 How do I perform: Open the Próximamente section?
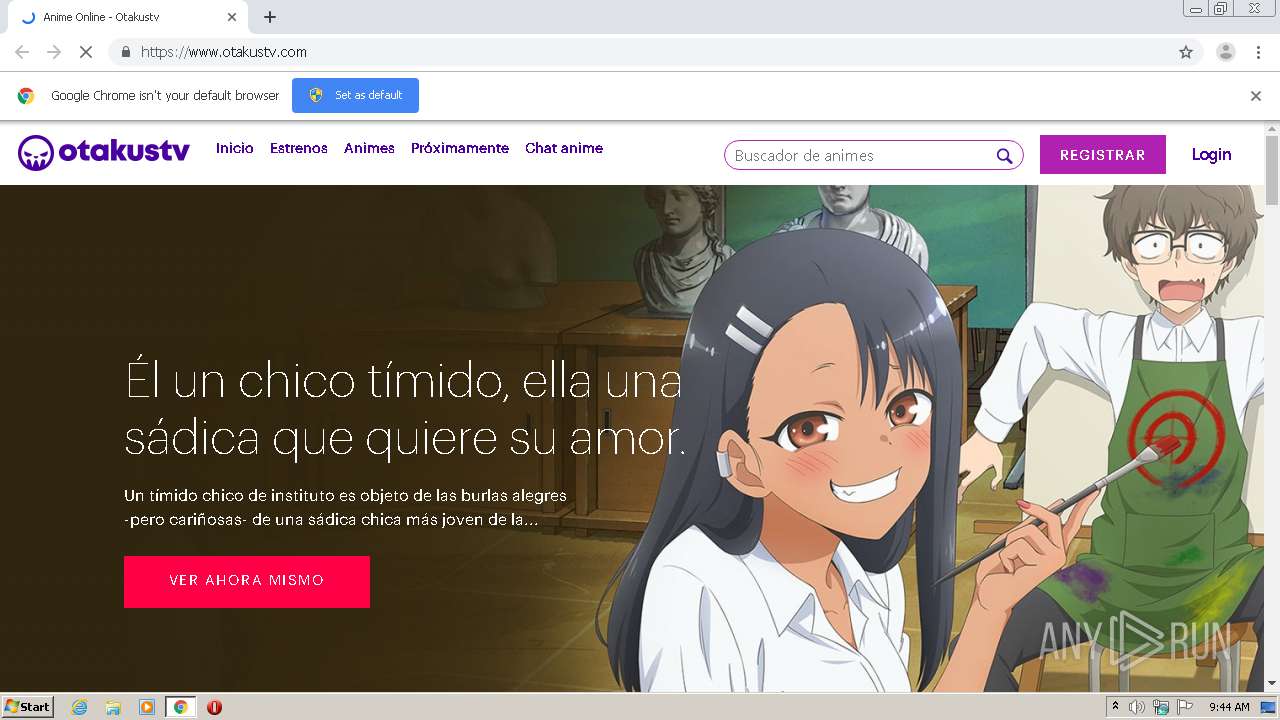[x=460, y=148]
